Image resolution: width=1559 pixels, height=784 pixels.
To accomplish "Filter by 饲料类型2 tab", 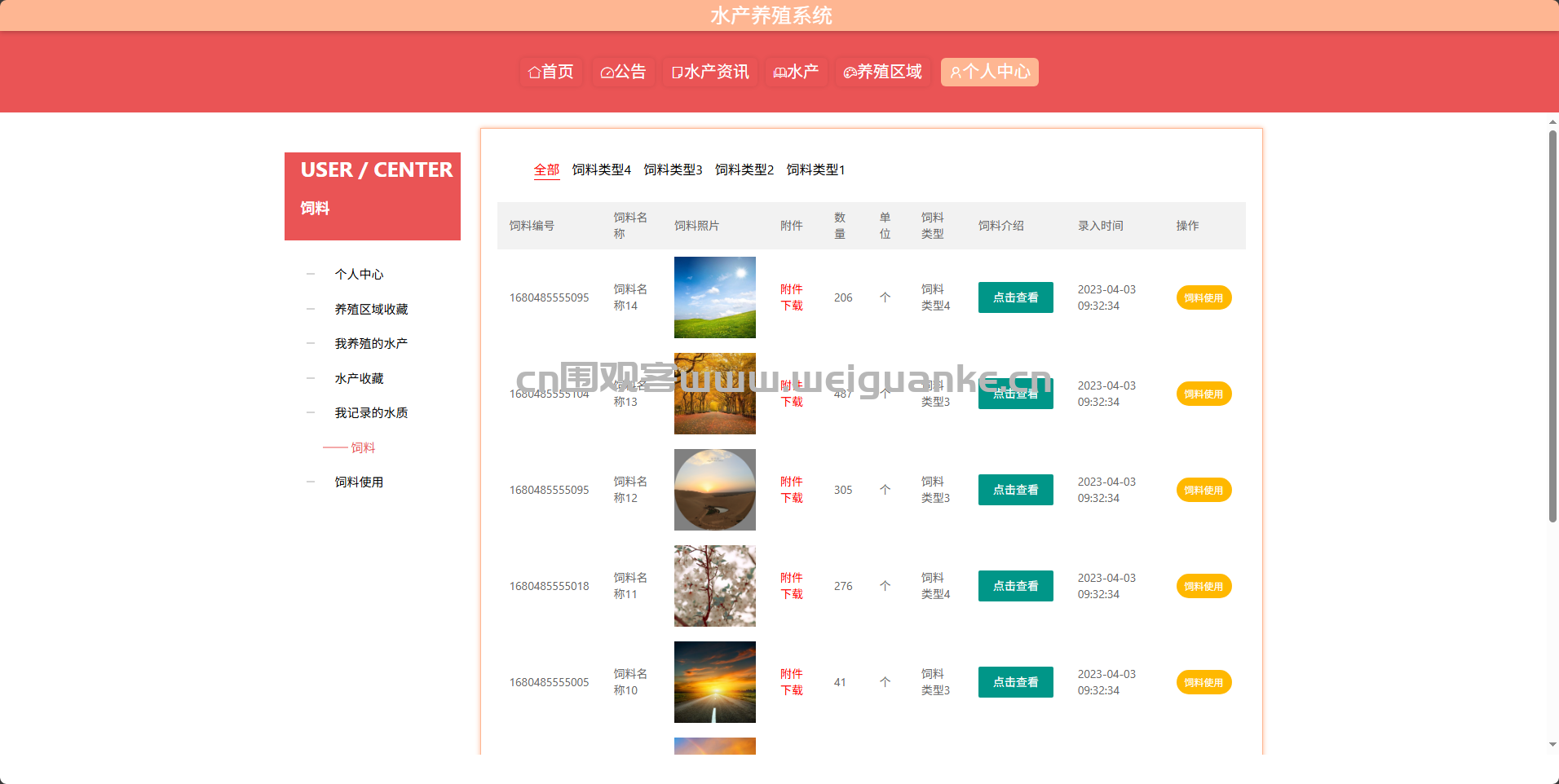I will click(x=744, y=170).
